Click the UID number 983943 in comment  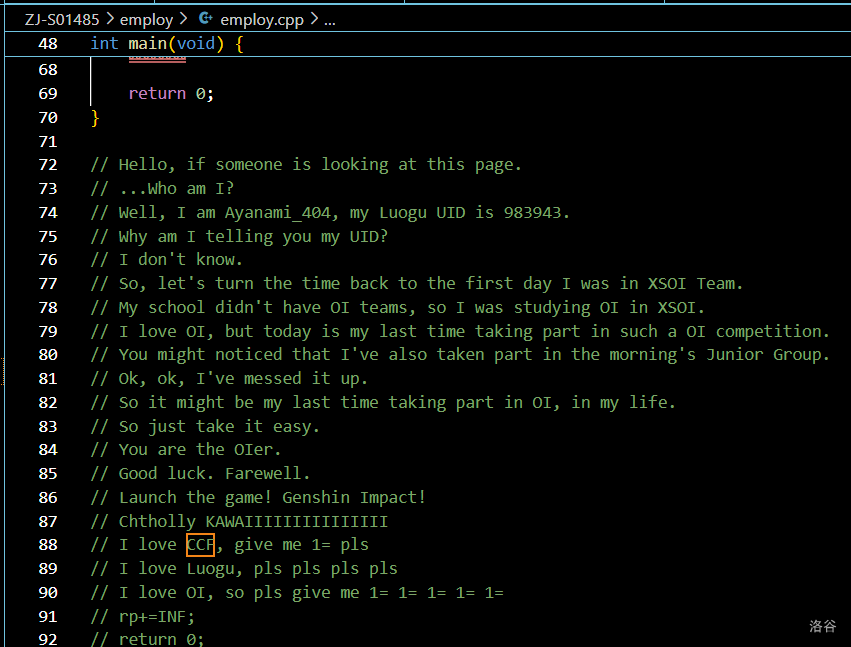tap(536, 212)
